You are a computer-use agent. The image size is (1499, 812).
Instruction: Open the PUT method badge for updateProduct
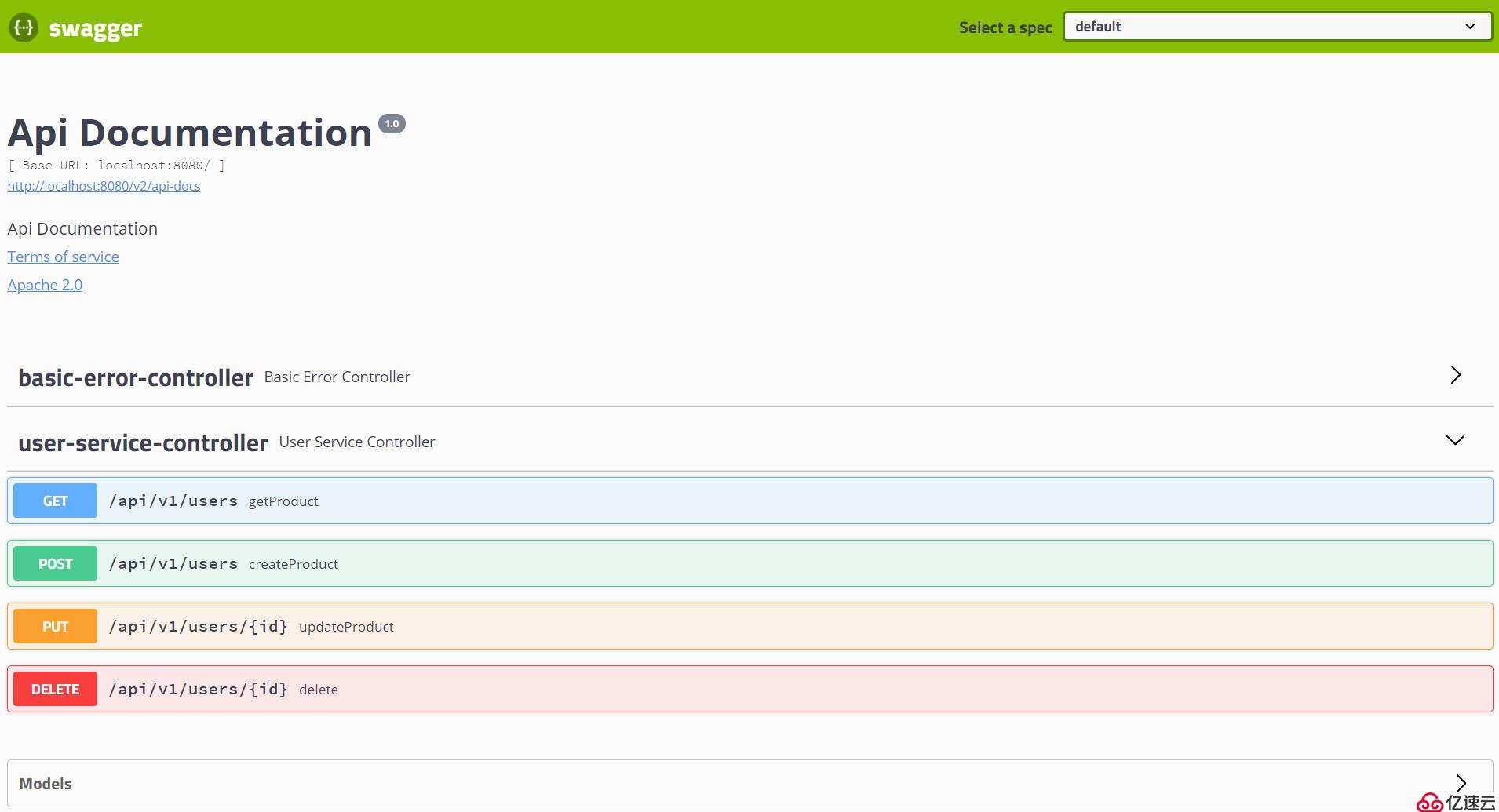55,626
